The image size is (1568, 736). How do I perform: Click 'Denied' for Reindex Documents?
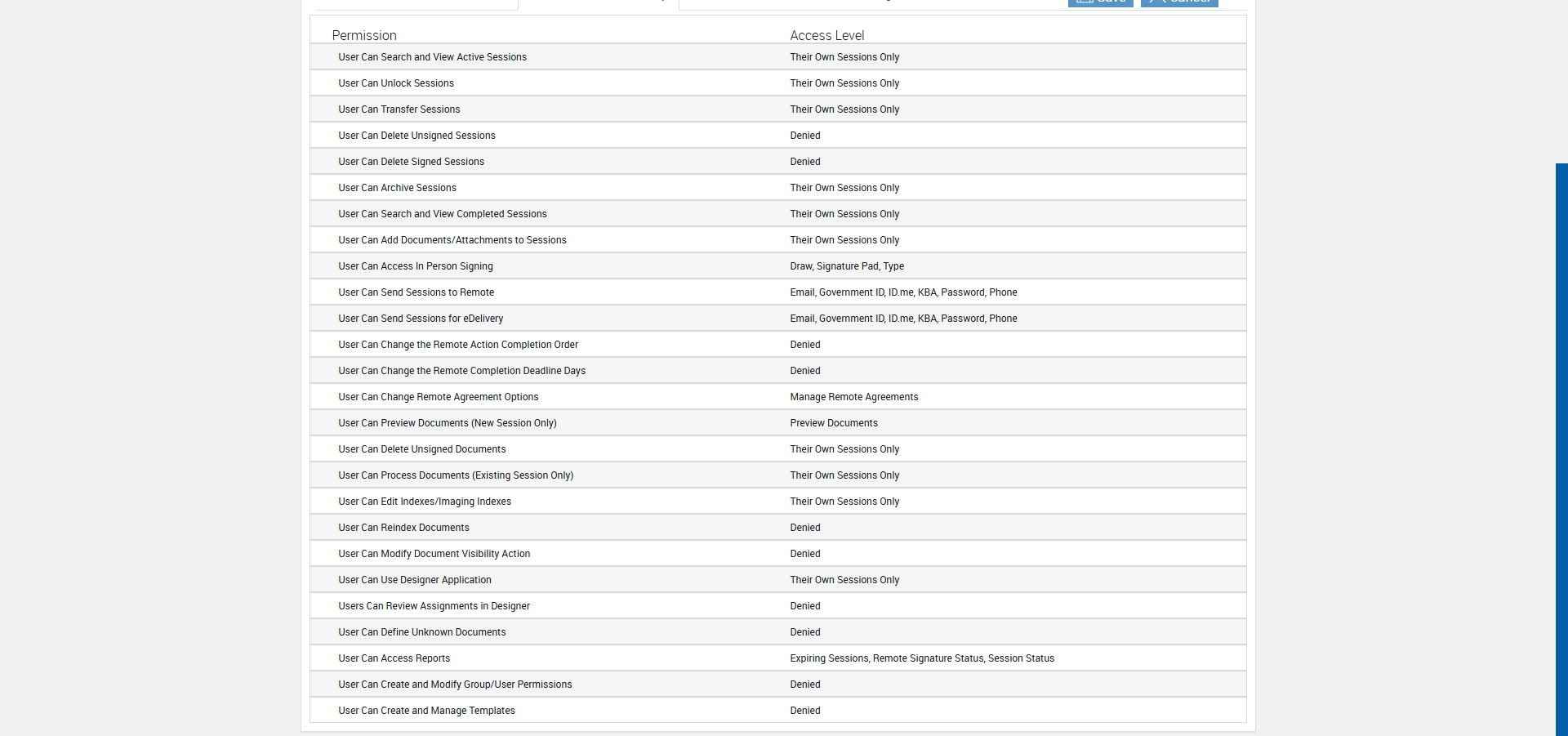coord(805,528)
